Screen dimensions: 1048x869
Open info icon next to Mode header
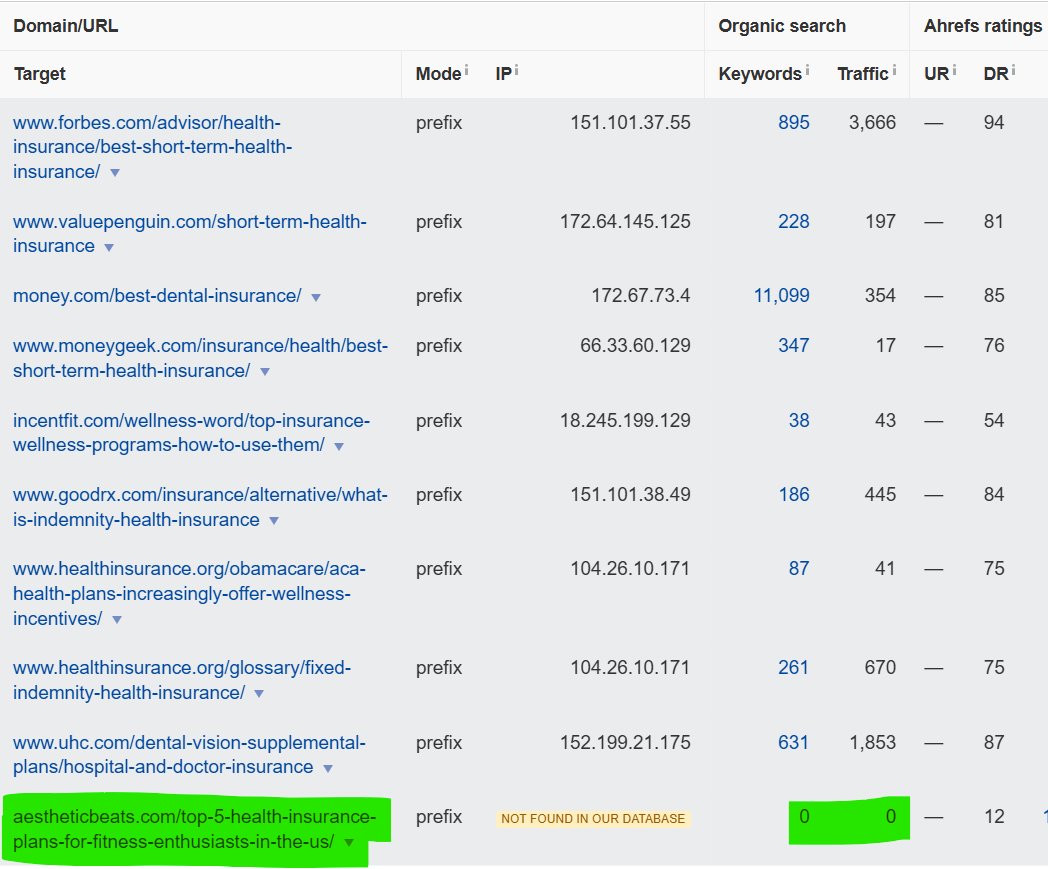tap(467, 70)
